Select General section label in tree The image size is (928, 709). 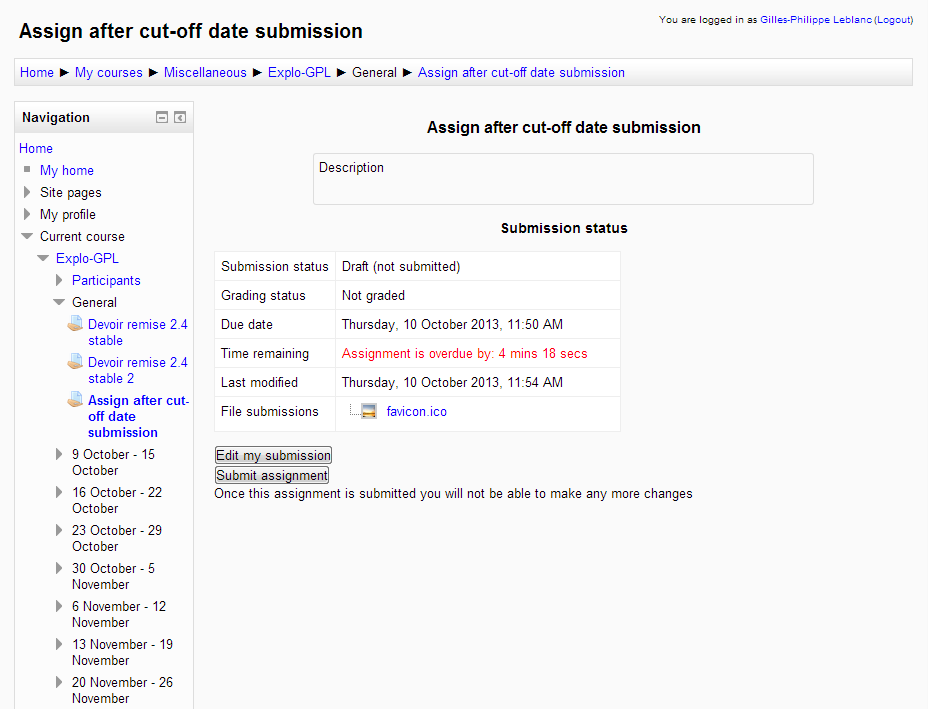94,302
